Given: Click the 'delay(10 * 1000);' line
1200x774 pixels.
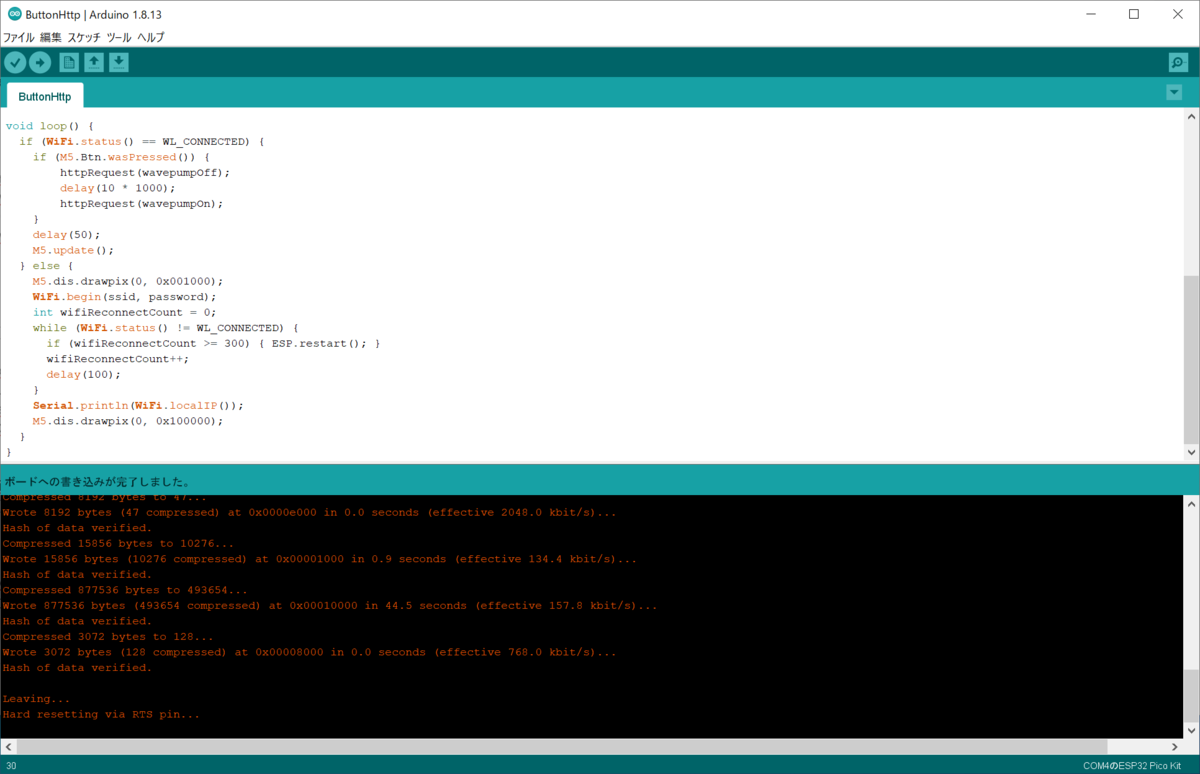Looking at the screenshot, I should [117, 188].
